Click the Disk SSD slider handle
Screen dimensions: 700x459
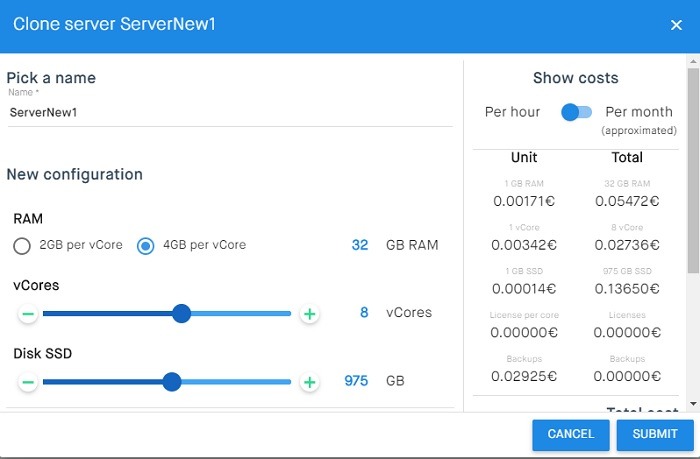171,382
